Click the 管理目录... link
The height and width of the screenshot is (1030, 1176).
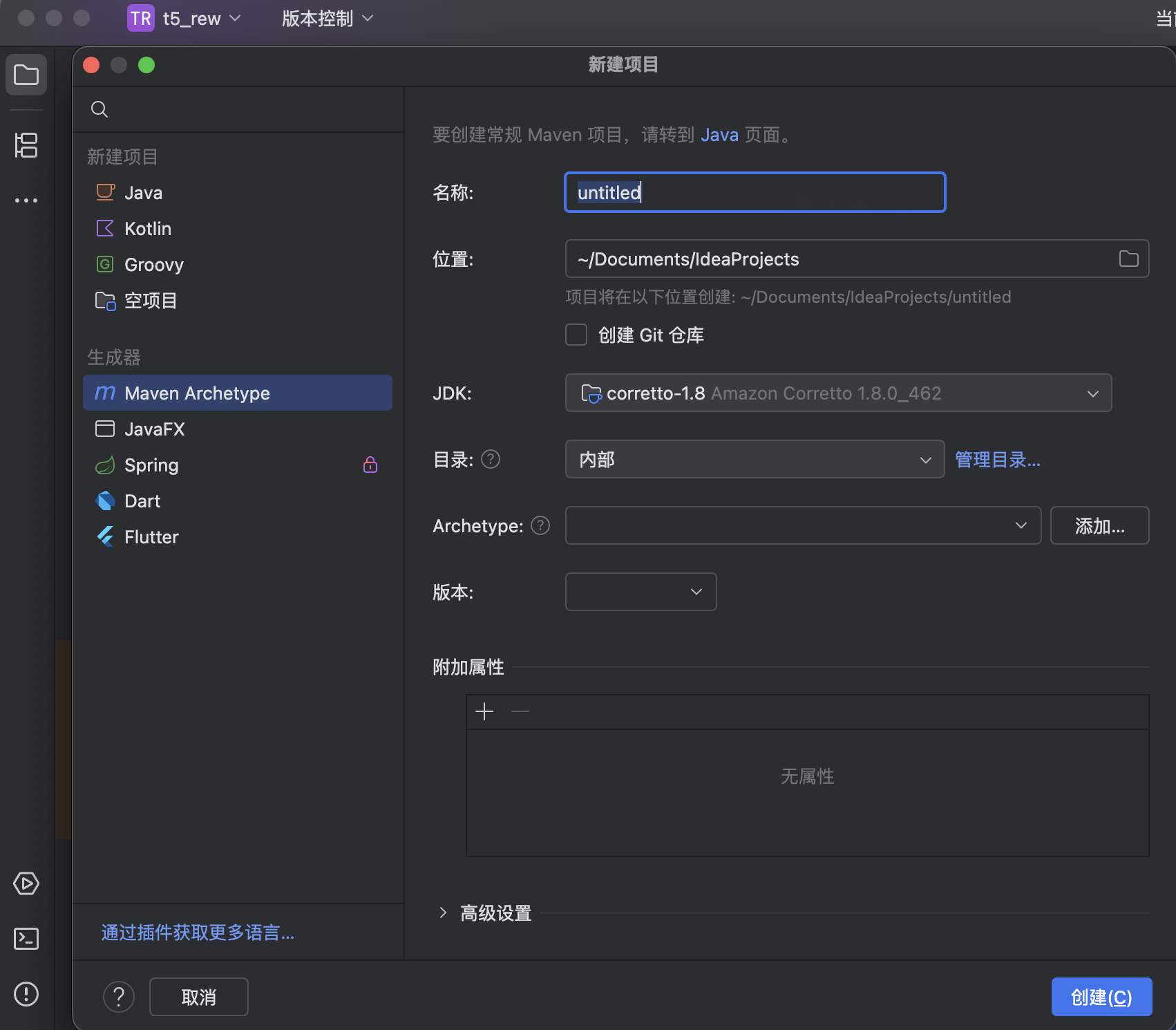tap(997, 460)
